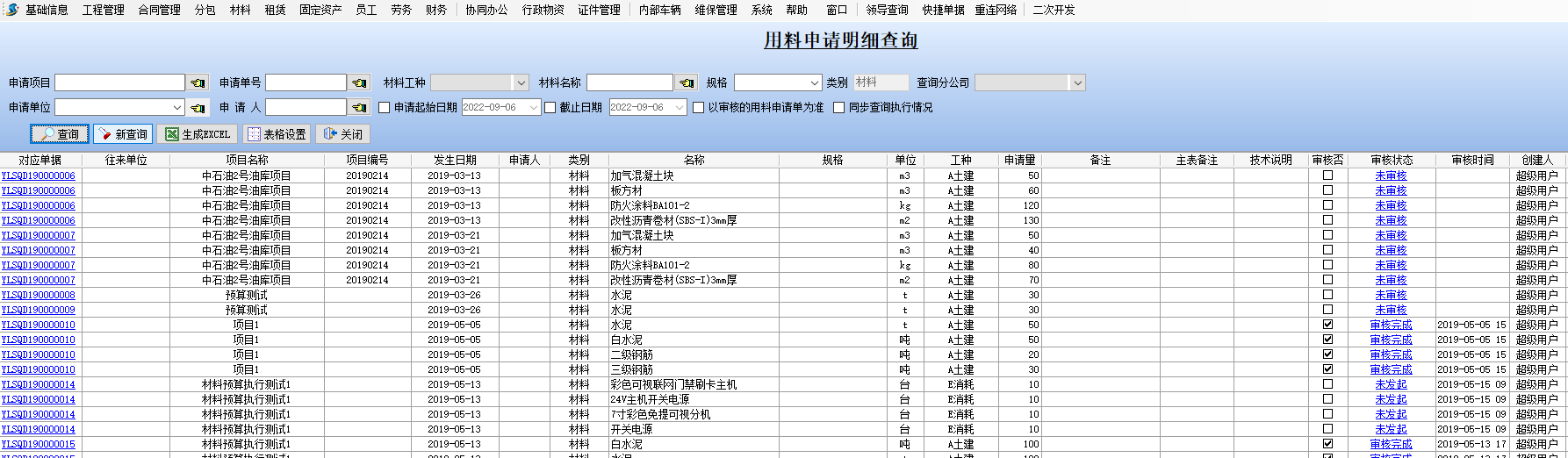This screenshot has width=1568, height=458.
Task: Enable the 申请起始日期 checkbox
Action: tap(384, 108)
